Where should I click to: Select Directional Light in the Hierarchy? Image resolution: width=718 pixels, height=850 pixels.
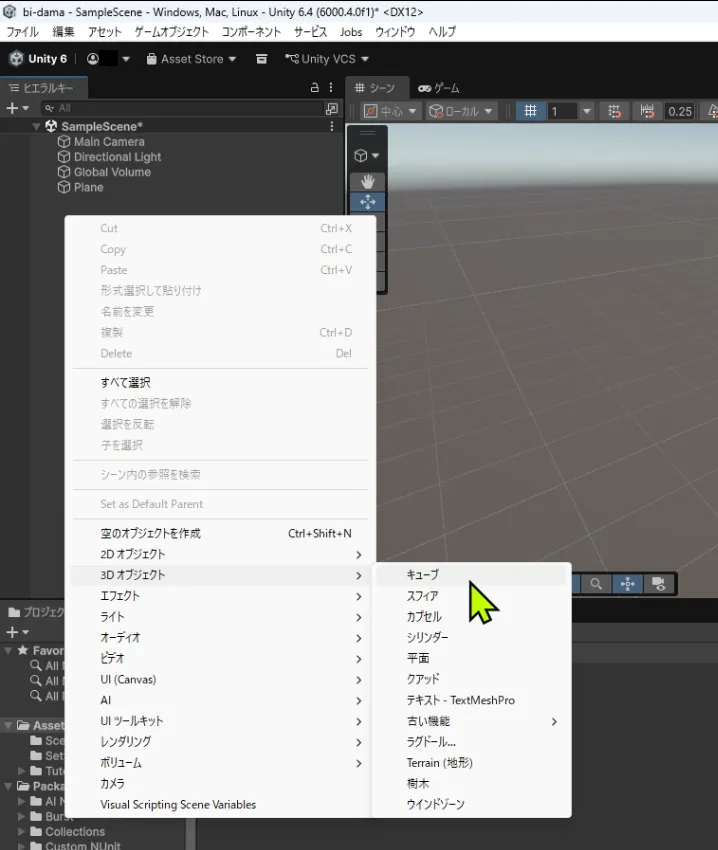117,157
